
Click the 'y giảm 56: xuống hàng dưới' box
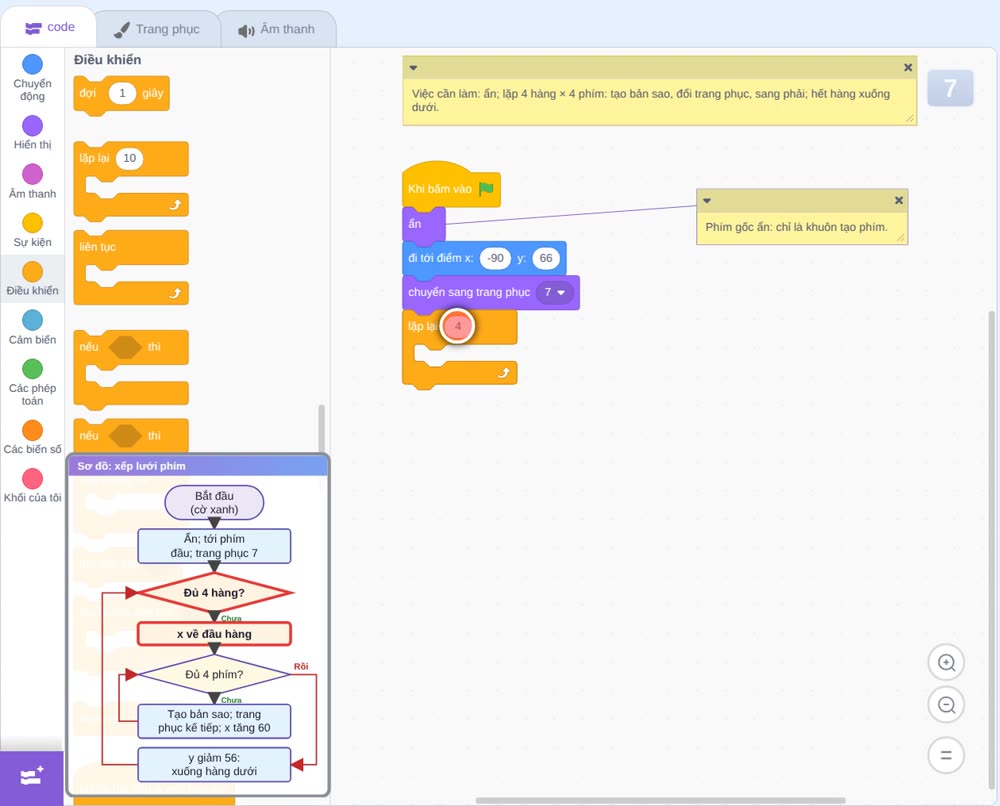click(x=214, y=765)
